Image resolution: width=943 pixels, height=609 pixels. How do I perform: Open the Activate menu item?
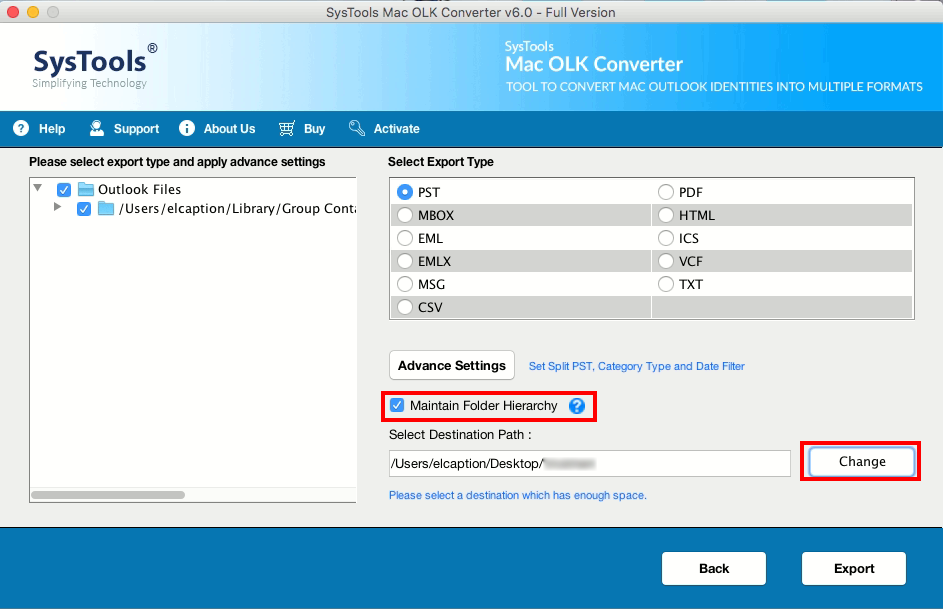point(396,129)
